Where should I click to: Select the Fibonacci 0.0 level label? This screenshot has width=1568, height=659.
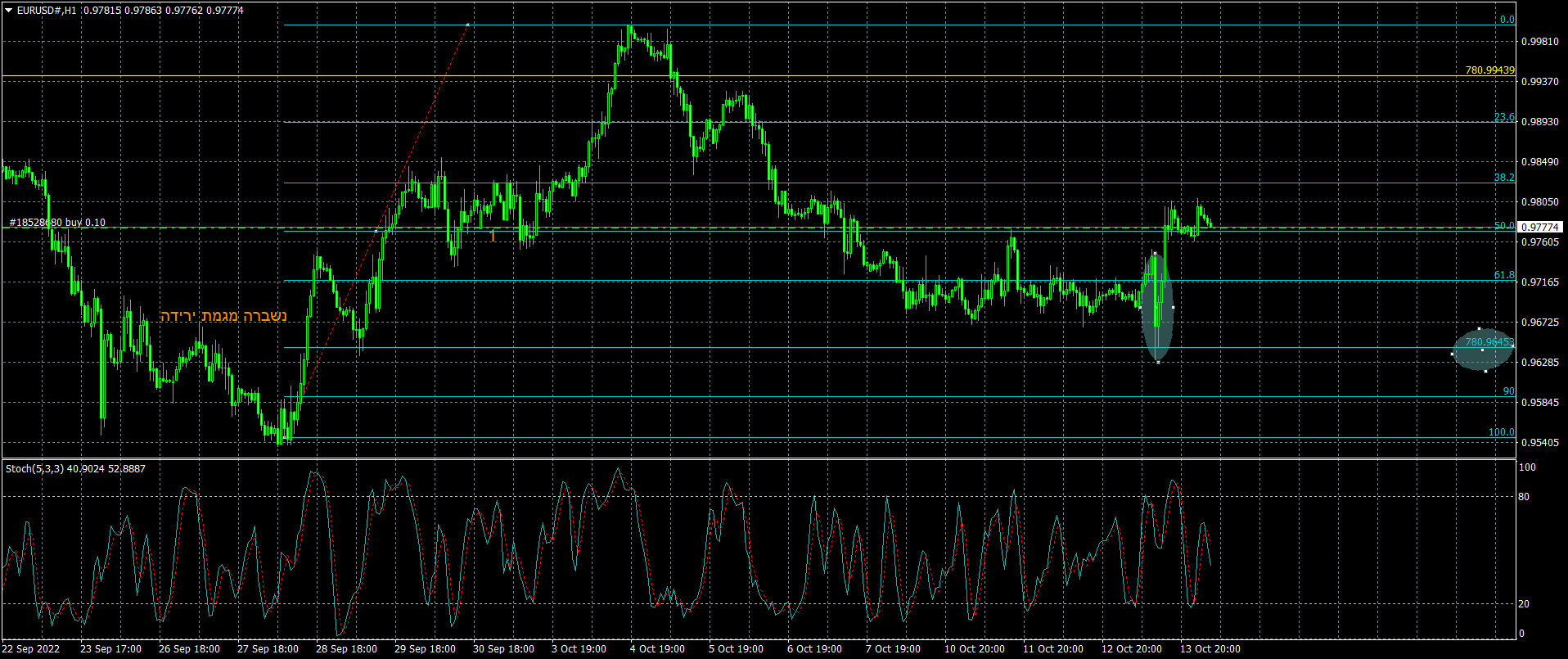pos(1507,20)
